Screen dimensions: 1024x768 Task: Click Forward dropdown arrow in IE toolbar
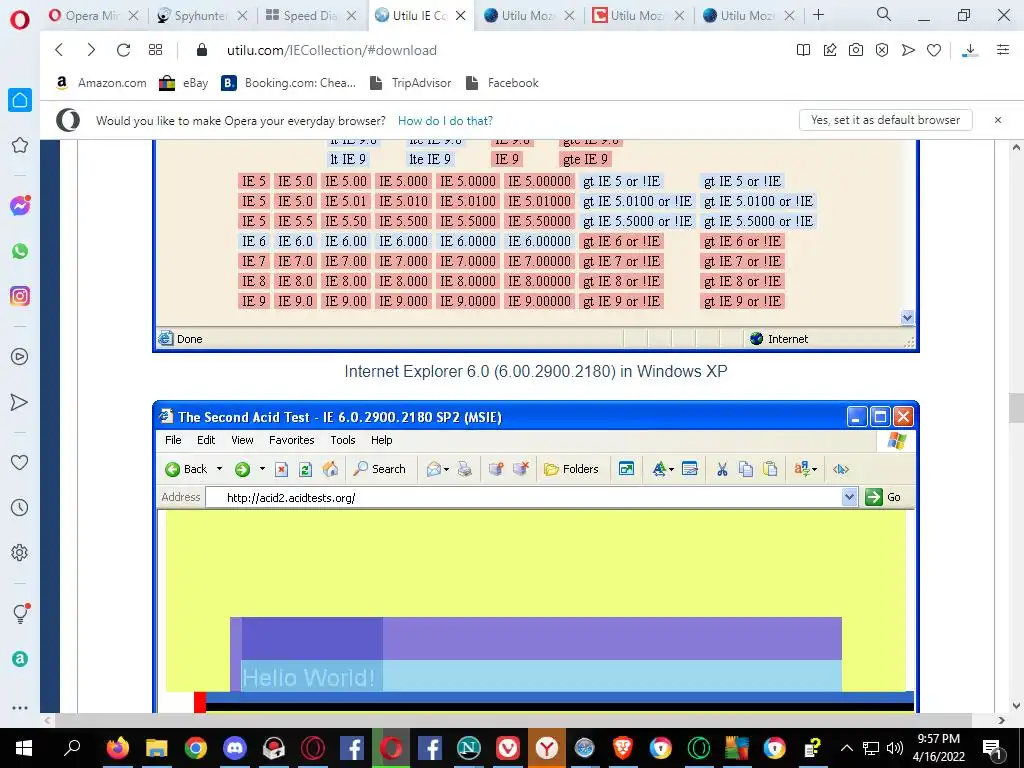(x=262, y=469)
